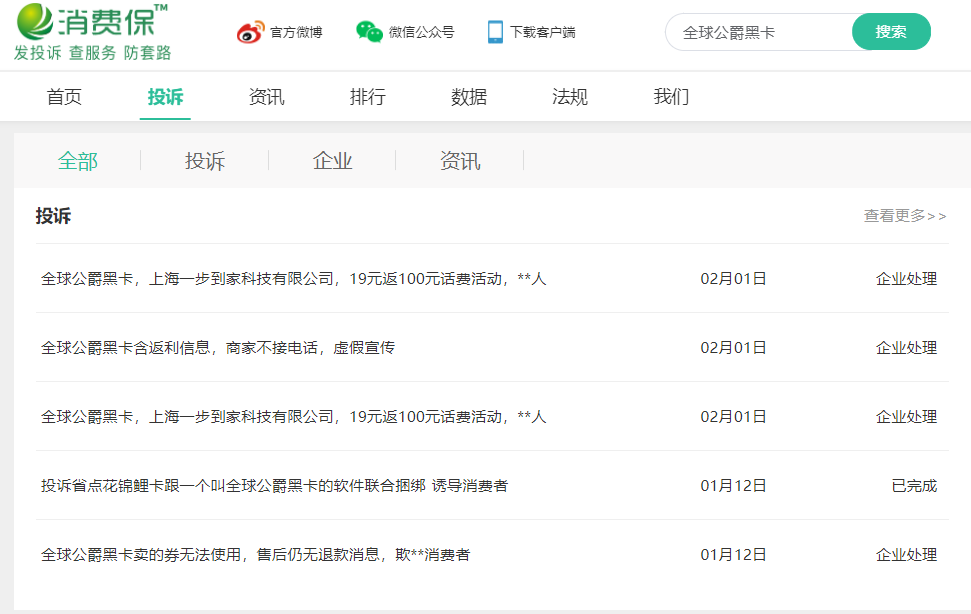The height and width of the screenshot is (614, 971).
Task: Switch to the 资讯 filter tab
Action: click(x=460, y=161)
